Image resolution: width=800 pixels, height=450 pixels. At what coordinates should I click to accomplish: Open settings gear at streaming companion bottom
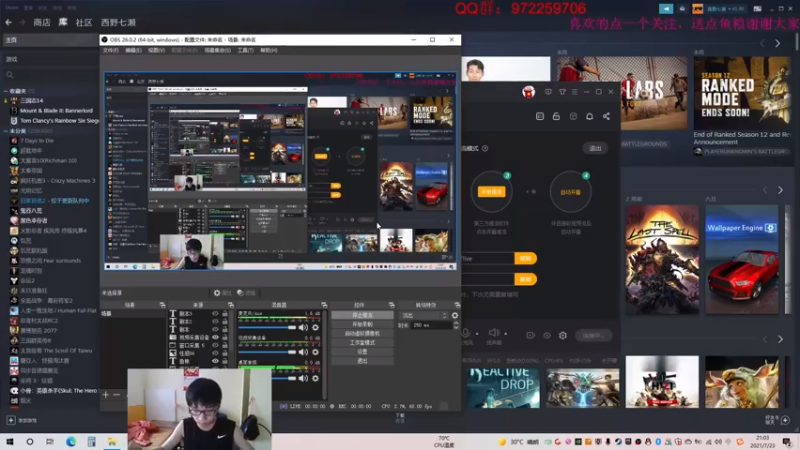point(563,335)
